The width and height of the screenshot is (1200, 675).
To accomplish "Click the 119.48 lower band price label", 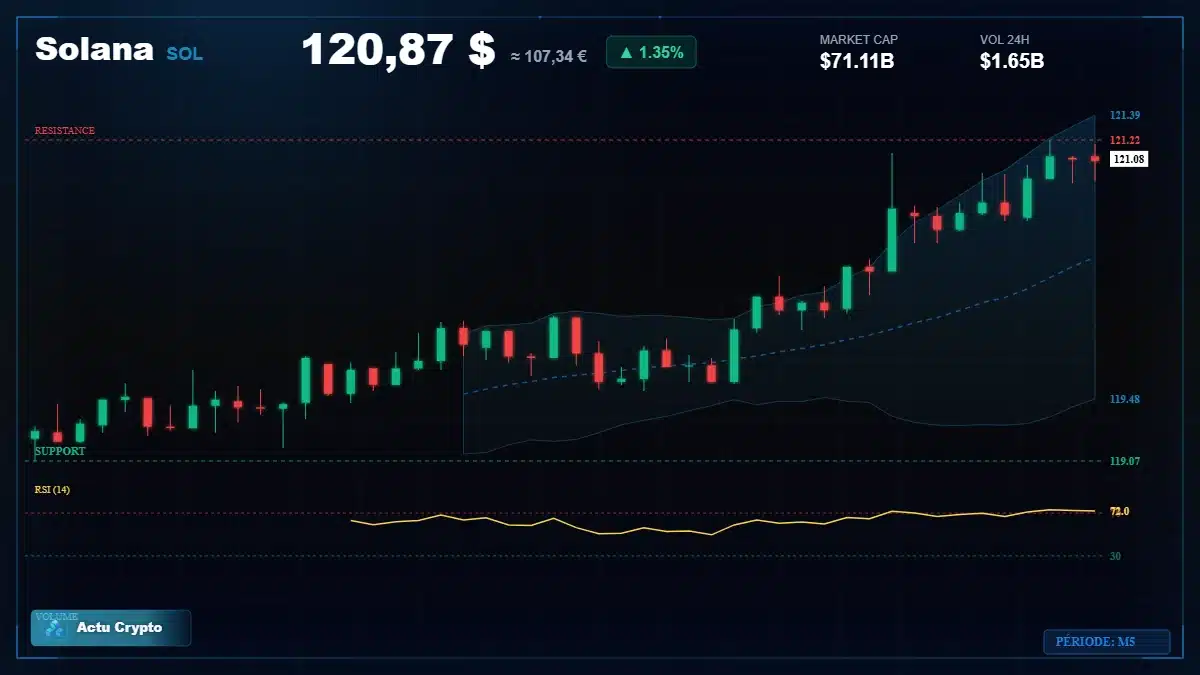I will pos(1125,399).
